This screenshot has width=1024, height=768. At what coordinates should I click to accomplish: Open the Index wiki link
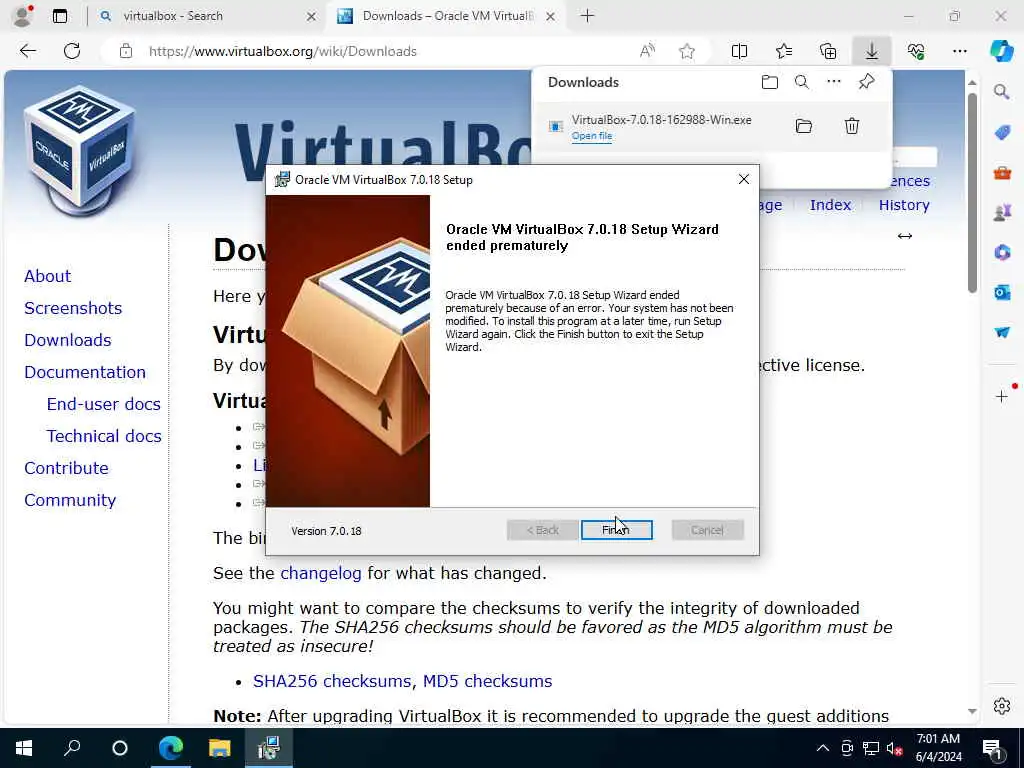(830, 205)
